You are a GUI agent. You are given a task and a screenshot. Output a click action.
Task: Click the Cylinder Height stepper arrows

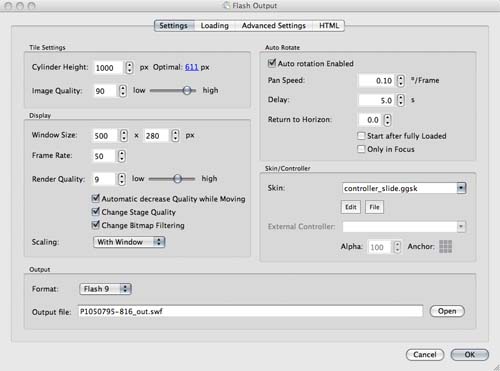130,68
